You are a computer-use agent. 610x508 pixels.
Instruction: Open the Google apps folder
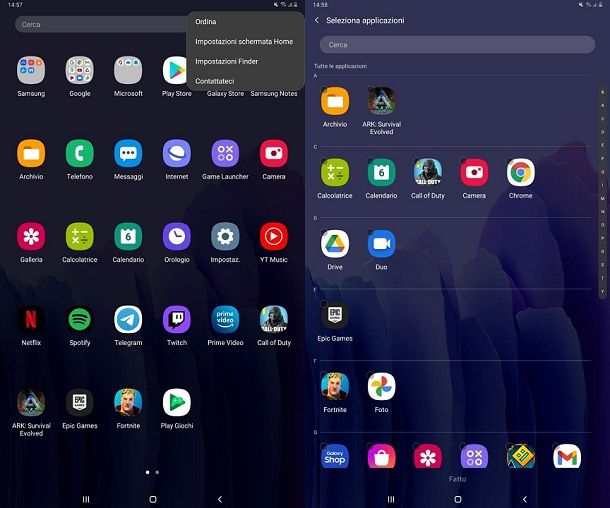[x=80, y=70]
